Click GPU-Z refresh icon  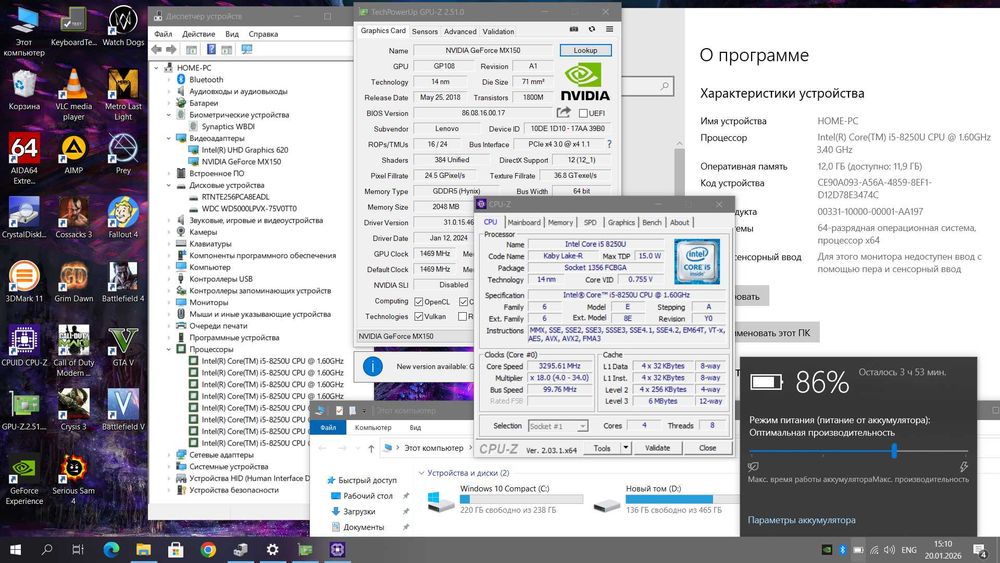pyautogui.click(x=592, y=29)
